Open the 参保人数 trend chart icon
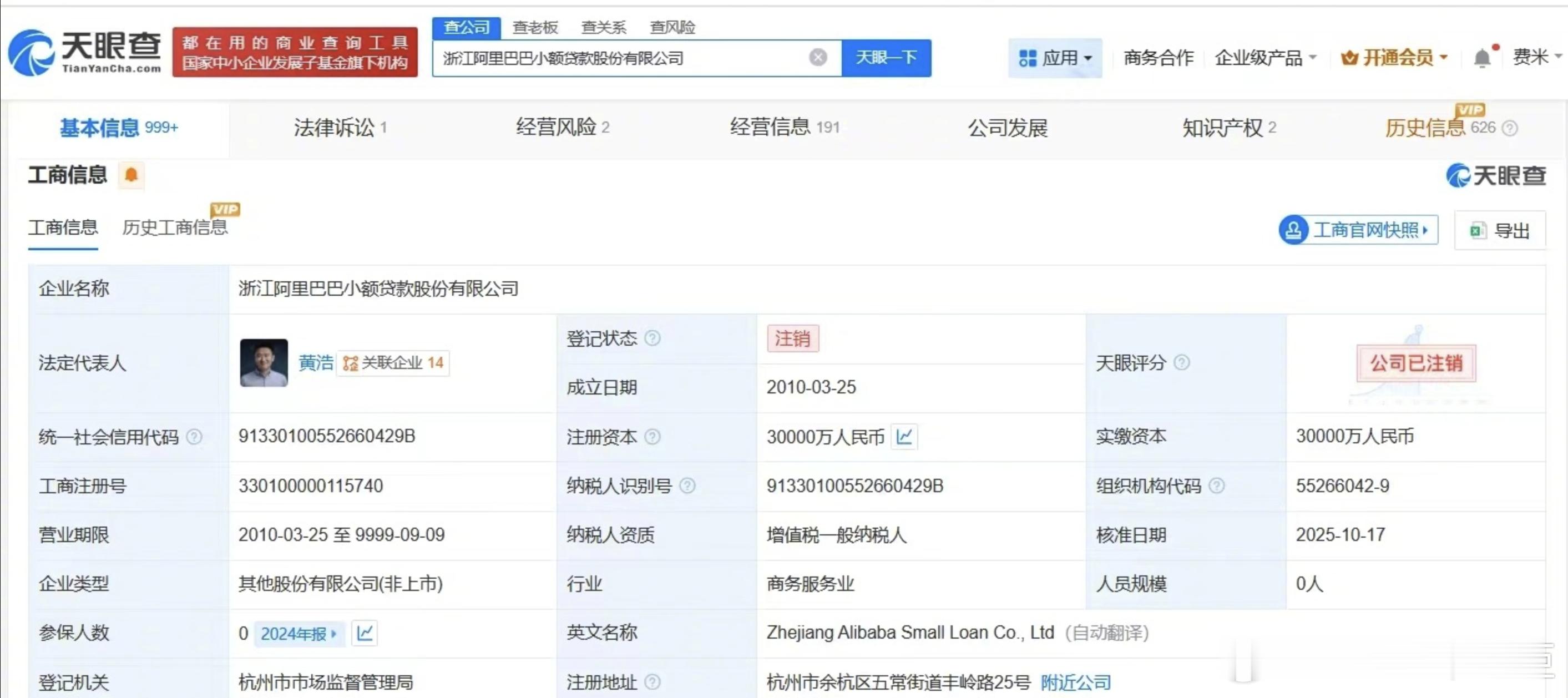The width and height of the screenshot is (1568, 698). (x=365, y=633)
